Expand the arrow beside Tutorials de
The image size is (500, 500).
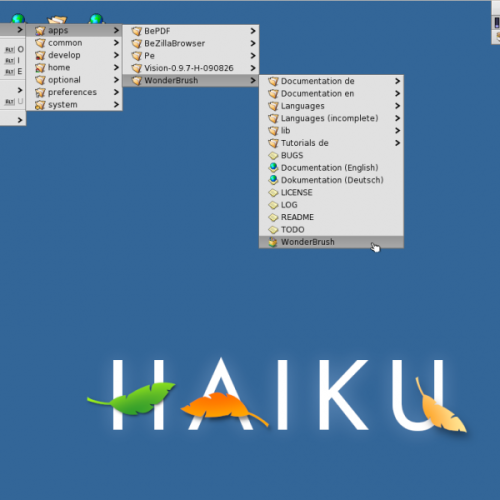coord(397,143)
